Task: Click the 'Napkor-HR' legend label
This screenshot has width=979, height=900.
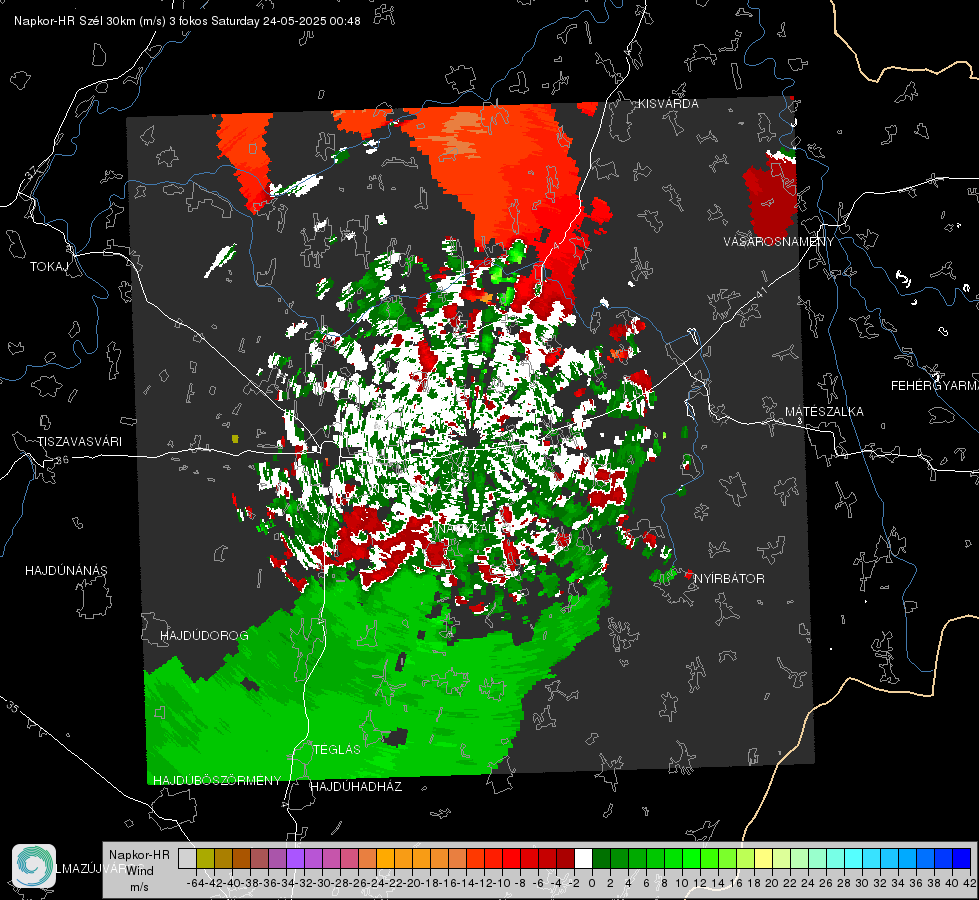Action: click(139, 855)
